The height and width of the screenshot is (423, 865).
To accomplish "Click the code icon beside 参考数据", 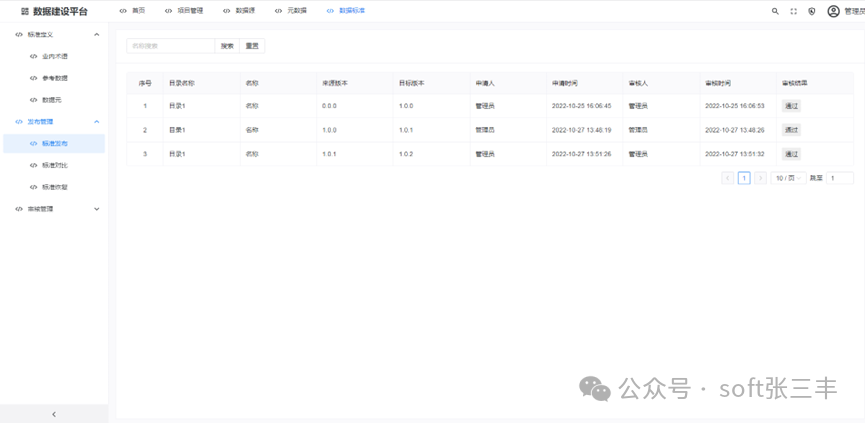I will pos(34,78).
